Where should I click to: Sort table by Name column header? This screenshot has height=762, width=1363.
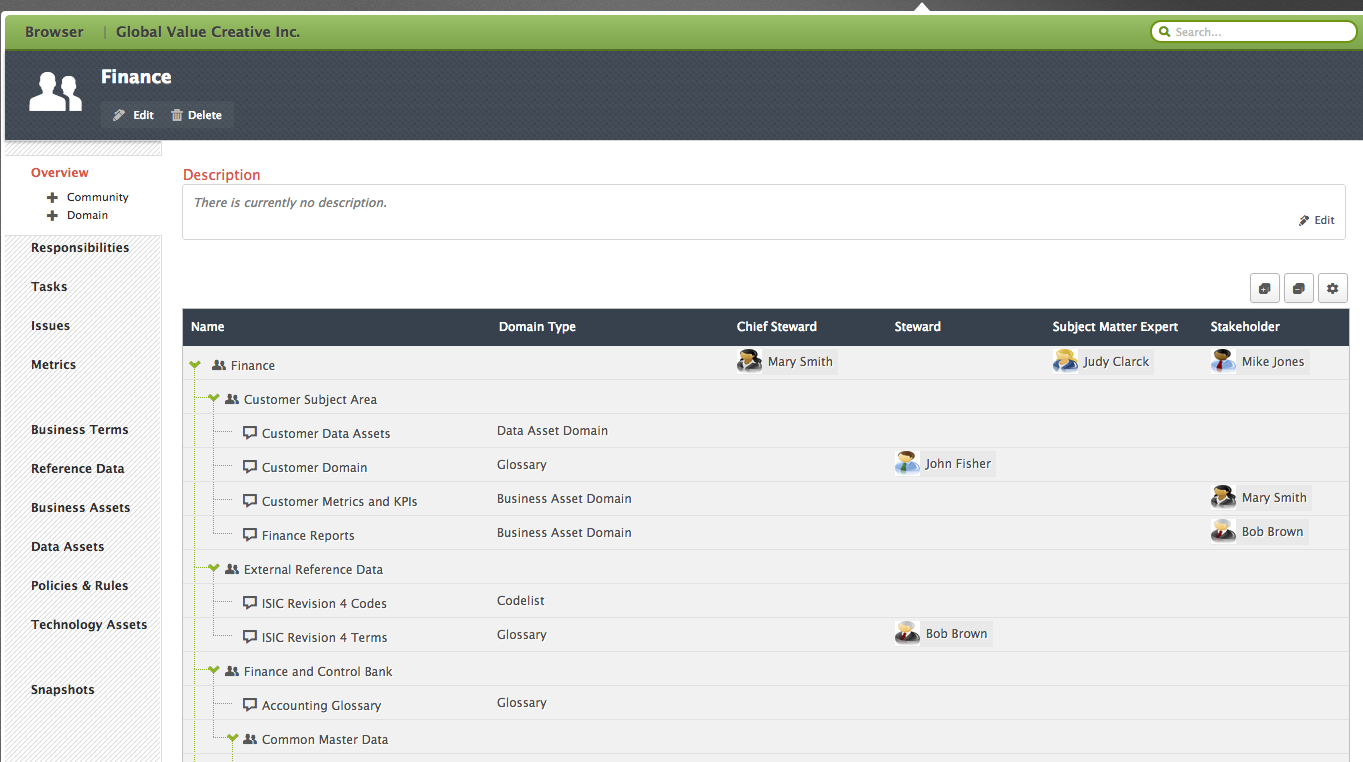208,327
